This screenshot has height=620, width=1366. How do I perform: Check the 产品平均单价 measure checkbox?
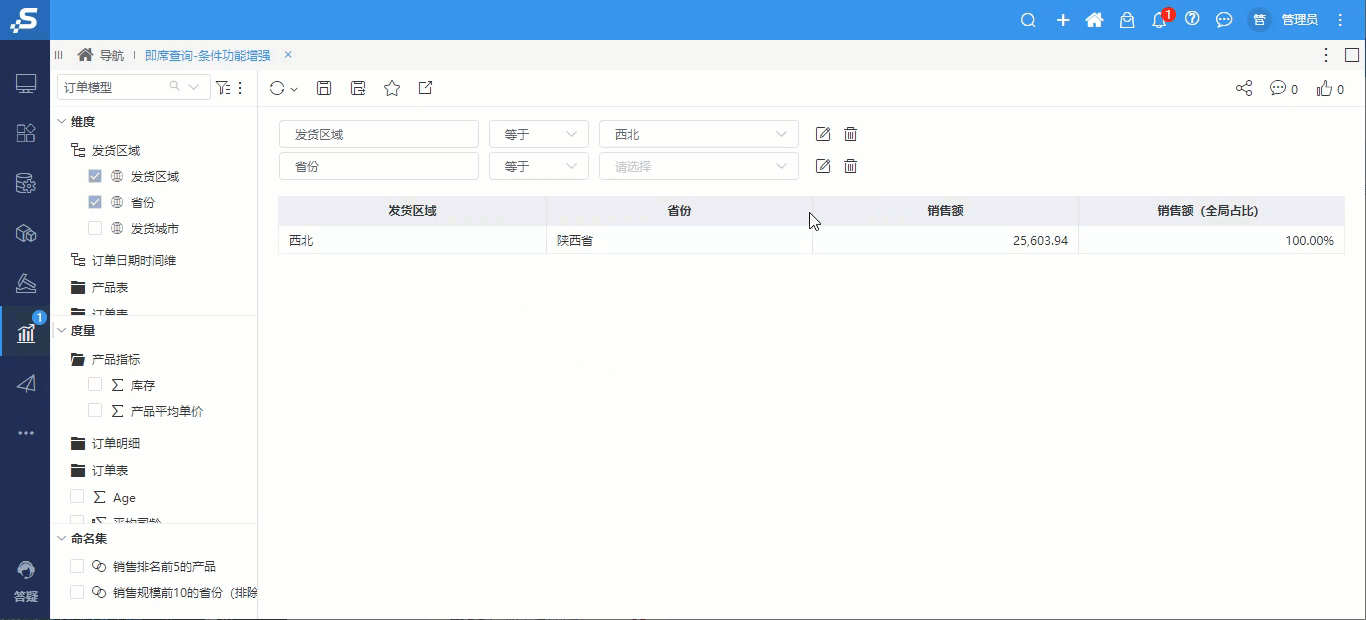tap(95, 410)
